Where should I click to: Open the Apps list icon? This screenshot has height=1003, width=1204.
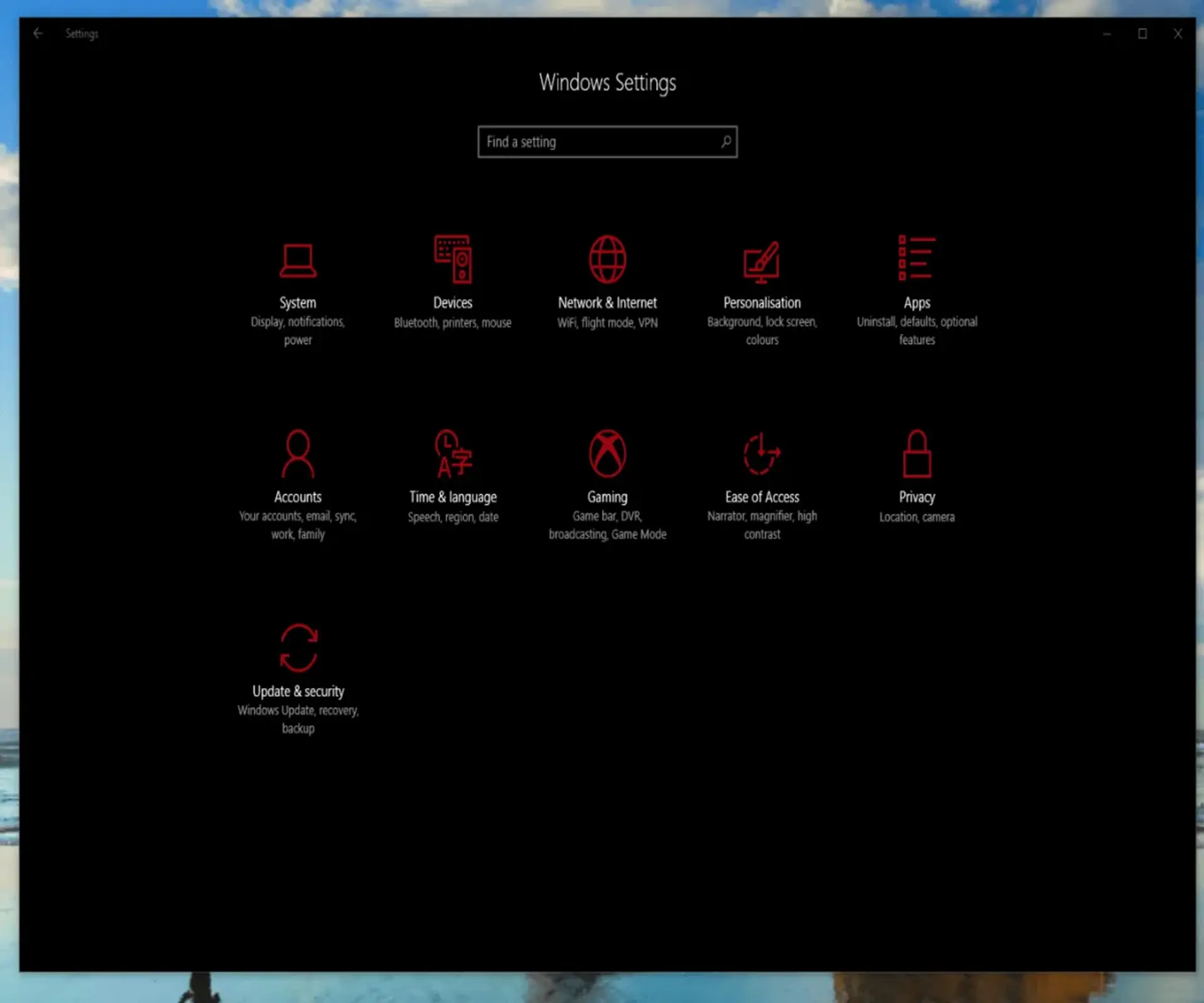click(x=916, y=258)
